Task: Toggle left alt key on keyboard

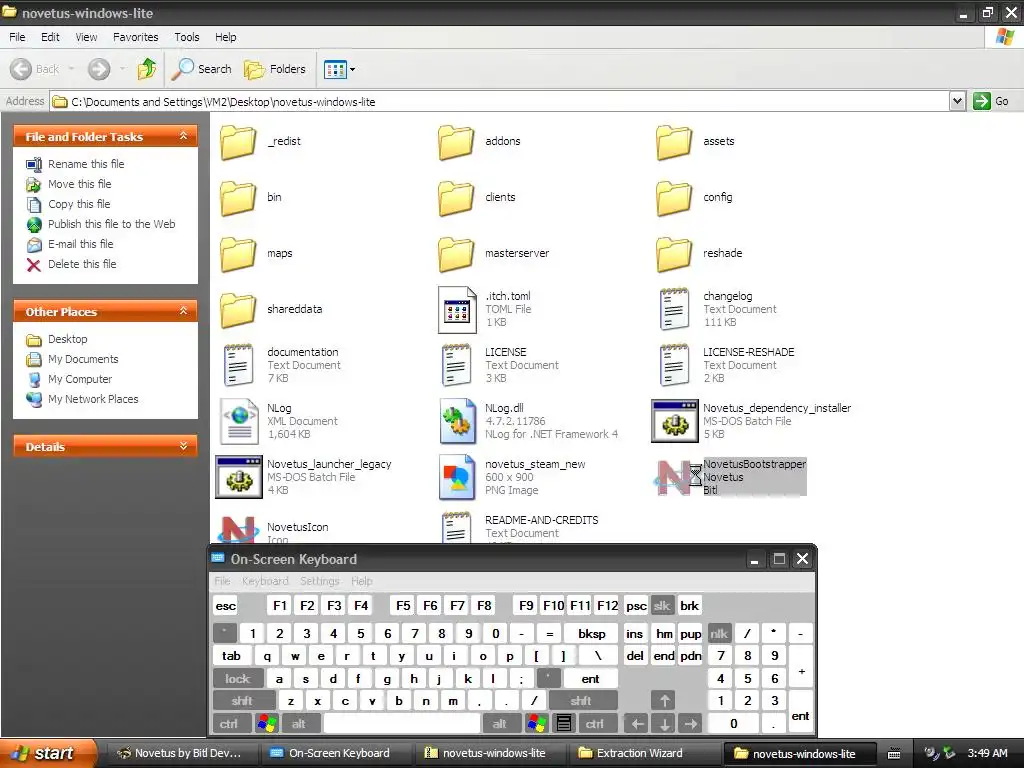Action: [299, 724]
